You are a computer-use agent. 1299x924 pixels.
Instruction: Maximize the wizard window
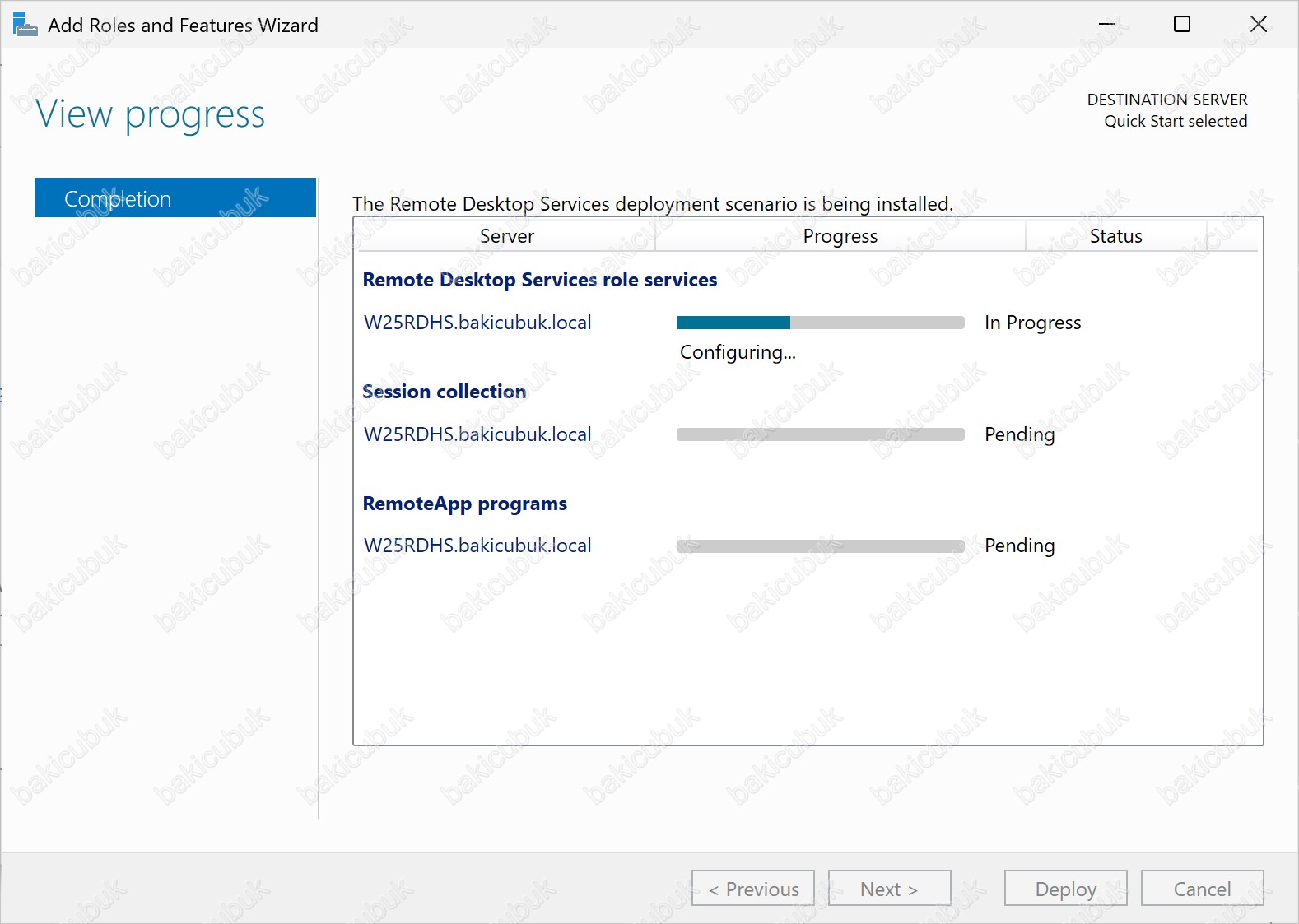click(1181, 25)
